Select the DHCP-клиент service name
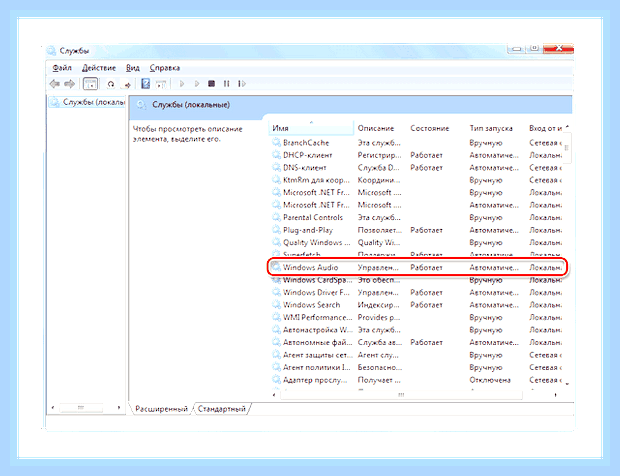 pos(308,155)
